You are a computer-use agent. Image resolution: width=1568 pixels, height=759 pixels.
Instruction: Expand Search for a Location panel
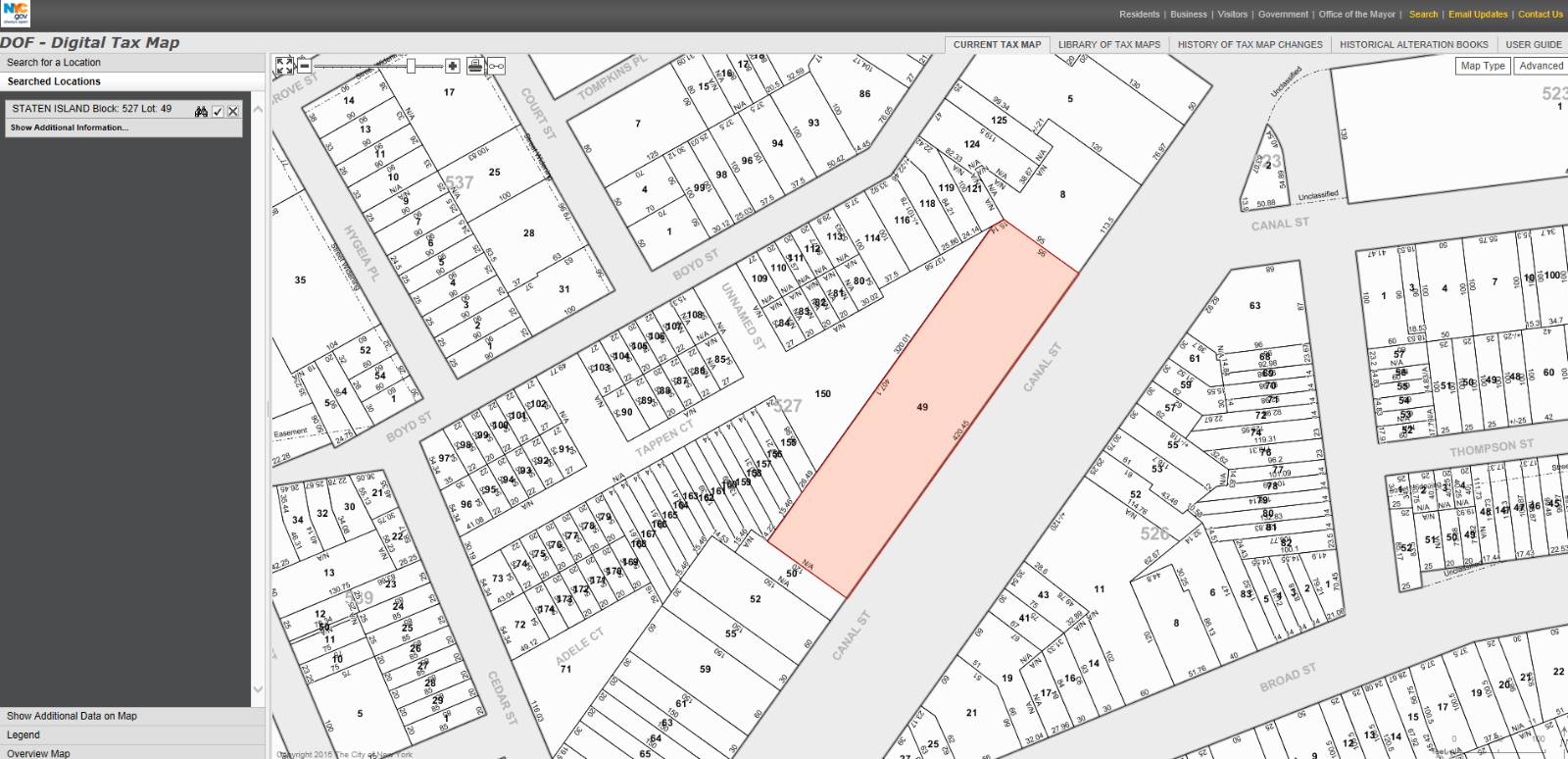[54, 62]
